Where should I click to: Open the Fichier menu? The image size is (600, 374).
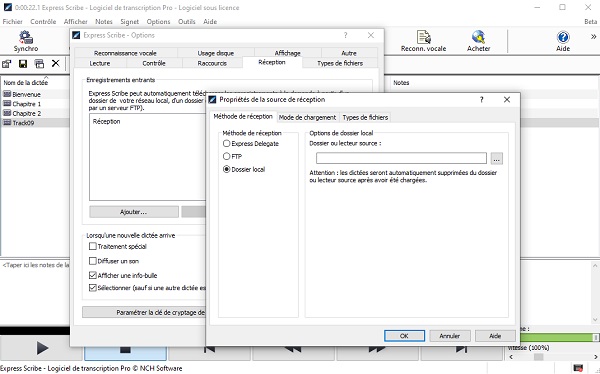click(x=12, y=22)
